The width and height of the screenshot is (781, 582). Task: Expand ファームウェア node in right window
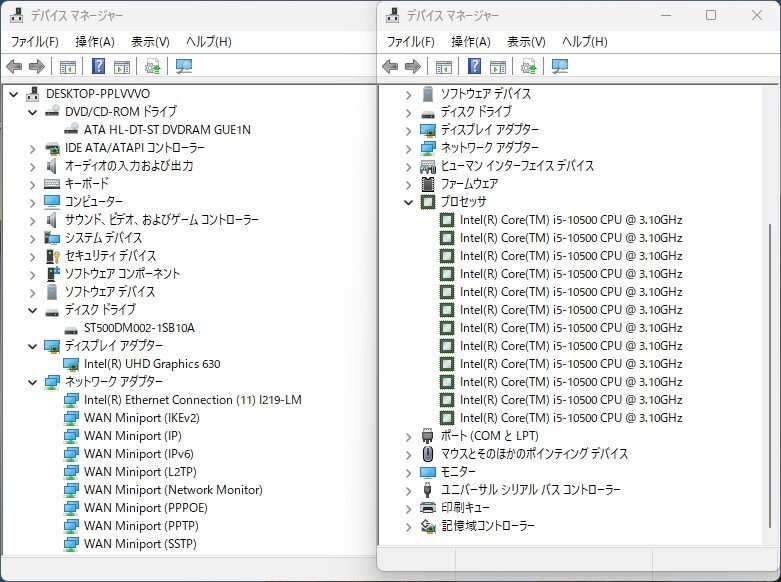[408, 185]
